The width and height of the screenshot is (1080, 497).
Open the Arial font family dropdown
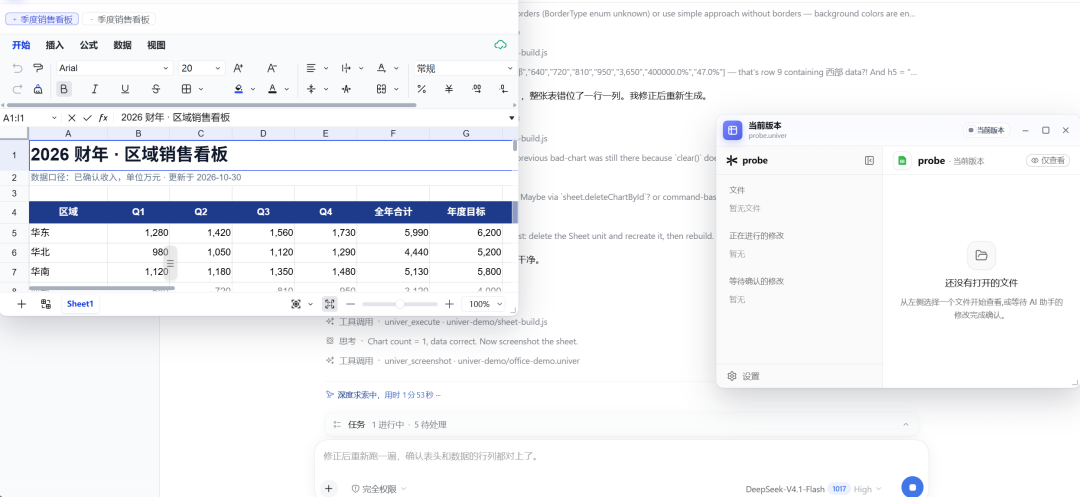[x=114, y=68]
